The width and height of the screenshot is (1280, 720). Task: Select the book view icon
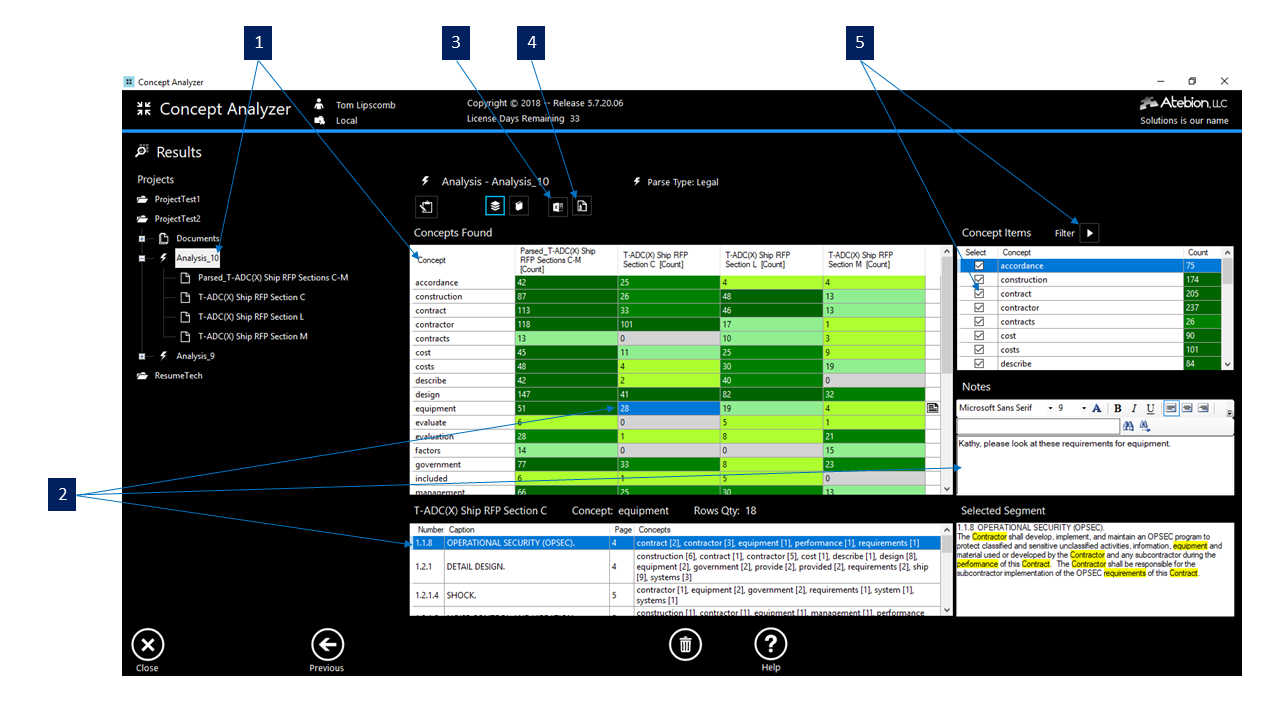coord(518,206)
